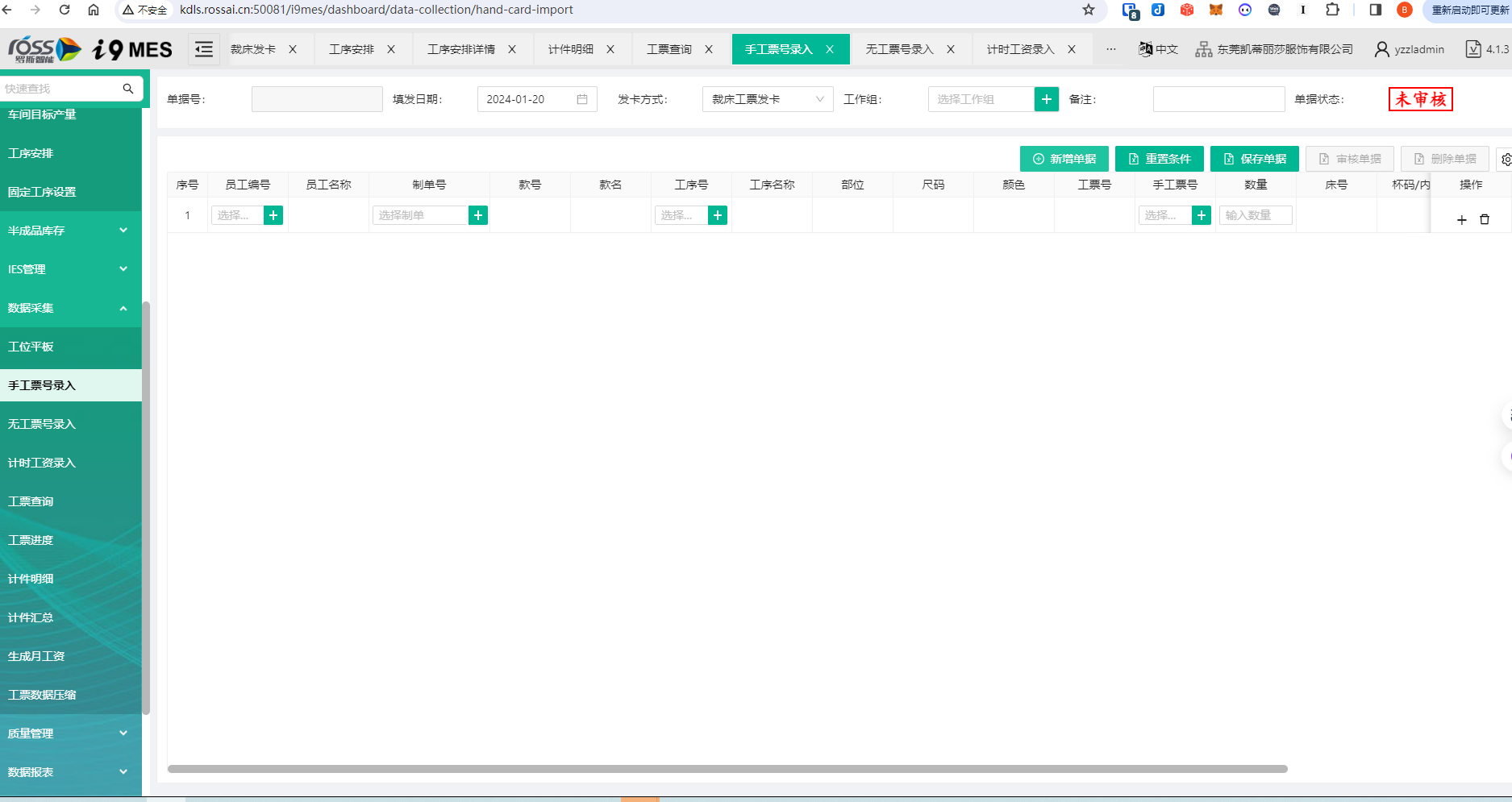The width and height of the screenshot is (1512, 802).
Task: Focus the 备注 input field
Action: tap(1218, 99)
